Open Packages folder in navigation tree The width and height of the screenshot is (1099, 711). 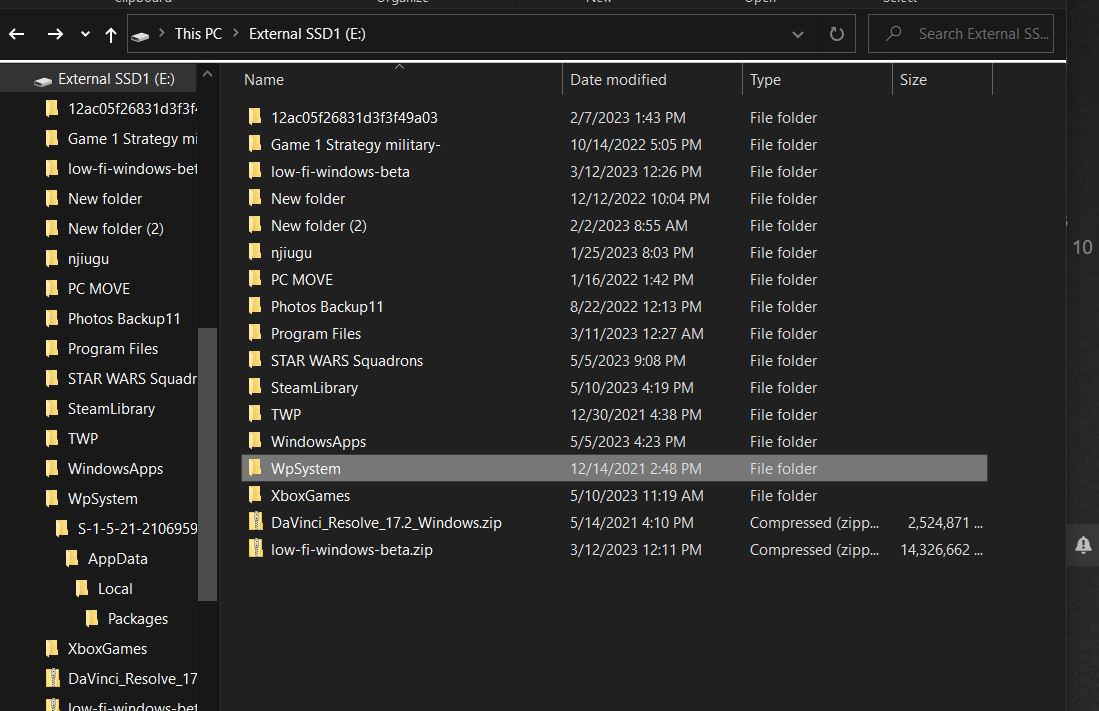pos(137,619)
